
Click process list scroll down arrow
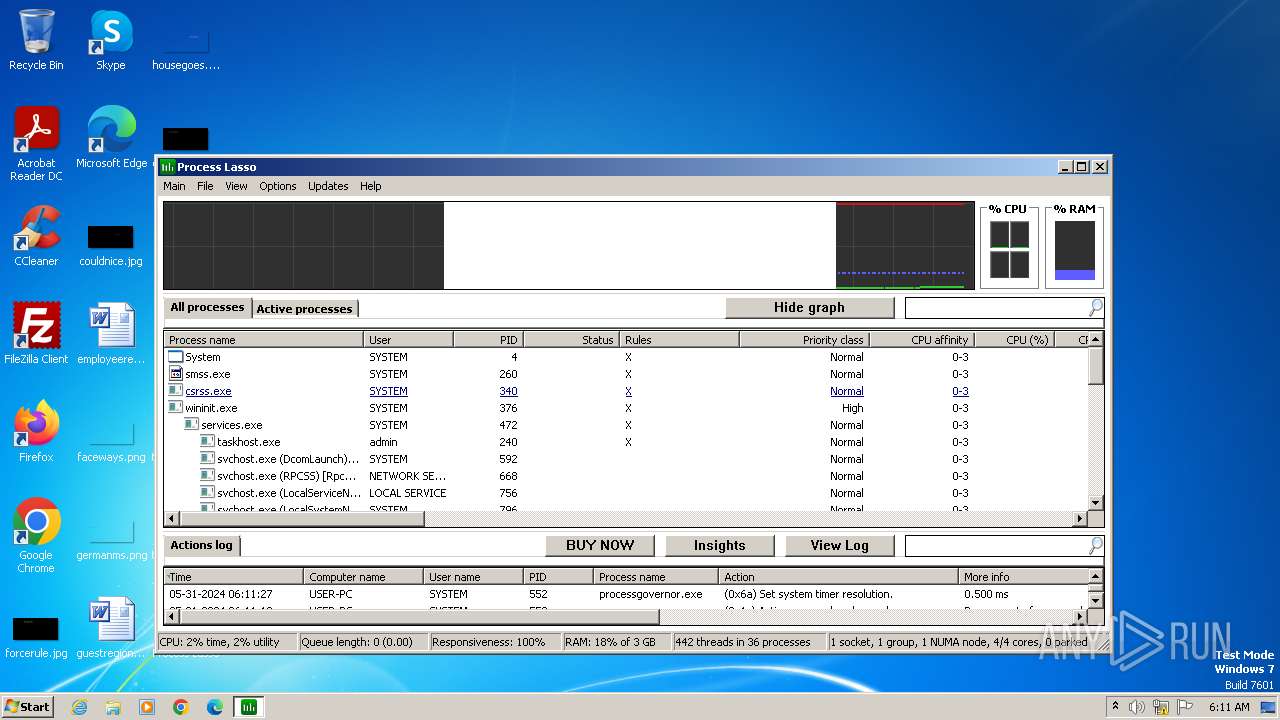point(1096,503)
